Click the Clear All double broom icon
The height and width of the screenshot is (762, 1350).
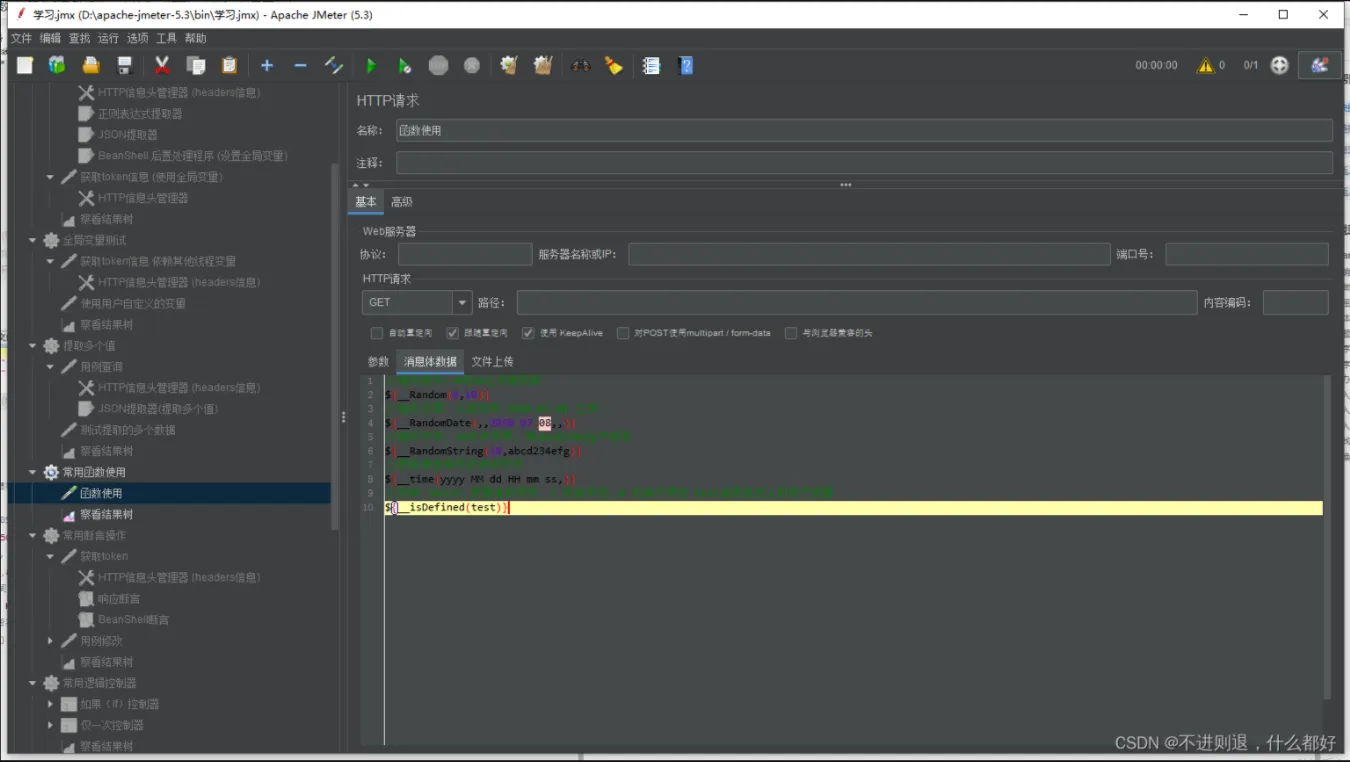click(x=543, y=65)
